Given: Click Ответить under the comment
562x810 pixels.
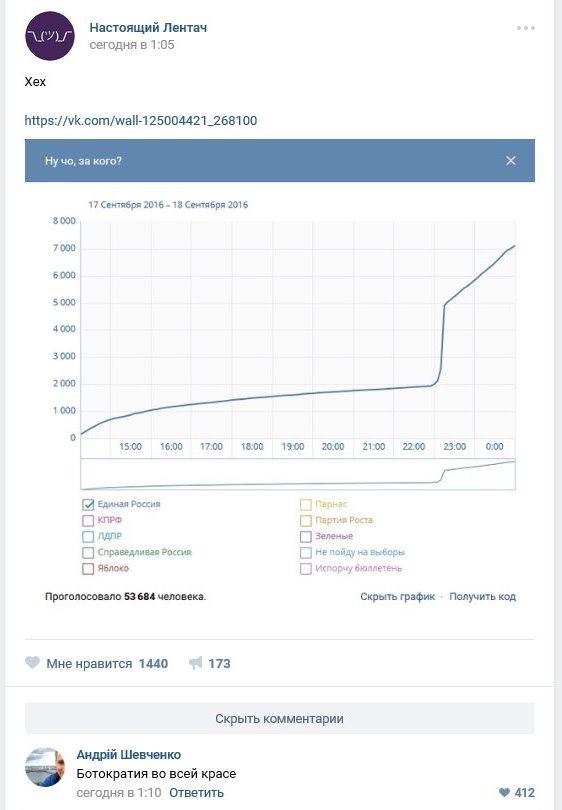Looking at the screenshot, I should point(196,792).
